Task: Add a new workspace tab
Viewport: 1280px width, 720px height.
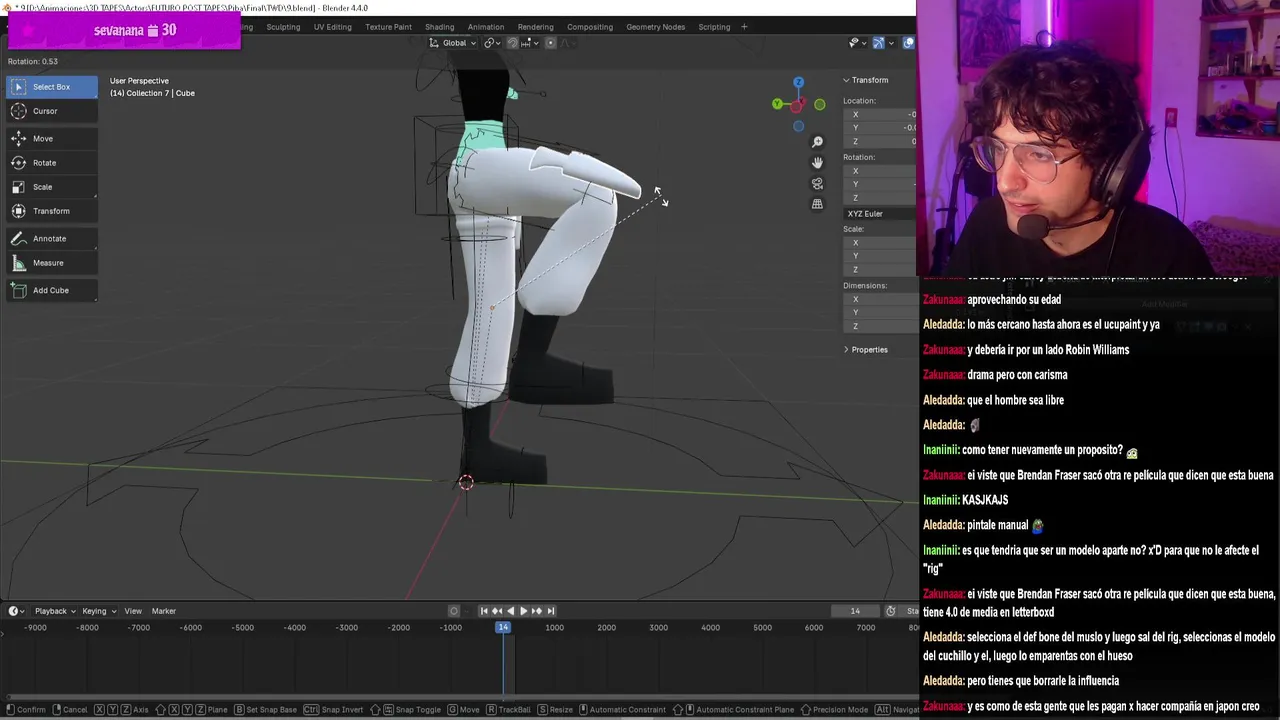Action: click(x=744, y=27)
